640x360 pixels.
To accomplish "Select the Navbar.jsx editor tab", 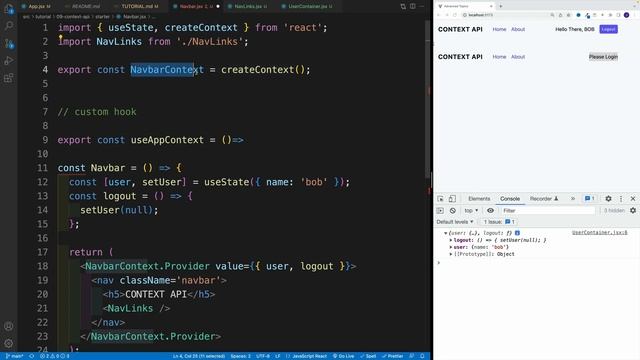I will pos(195,6).
